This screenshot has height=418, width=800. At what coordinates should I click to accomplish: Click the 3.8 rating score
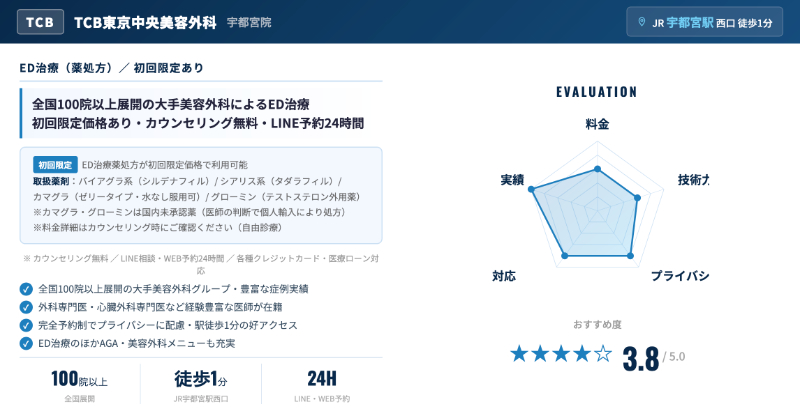[640, 357]
